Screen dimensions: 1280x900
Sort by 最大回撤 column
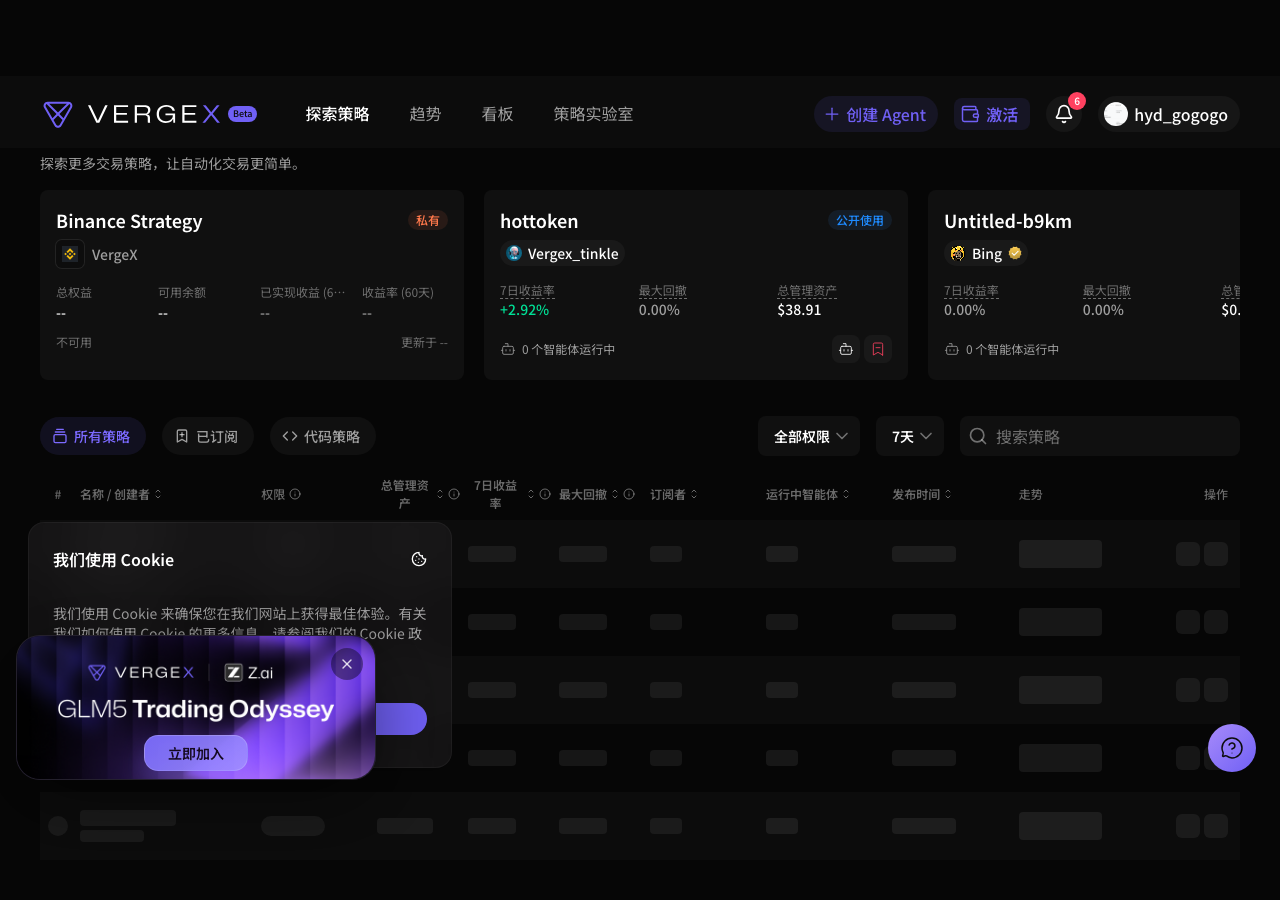tap(615, 494)
